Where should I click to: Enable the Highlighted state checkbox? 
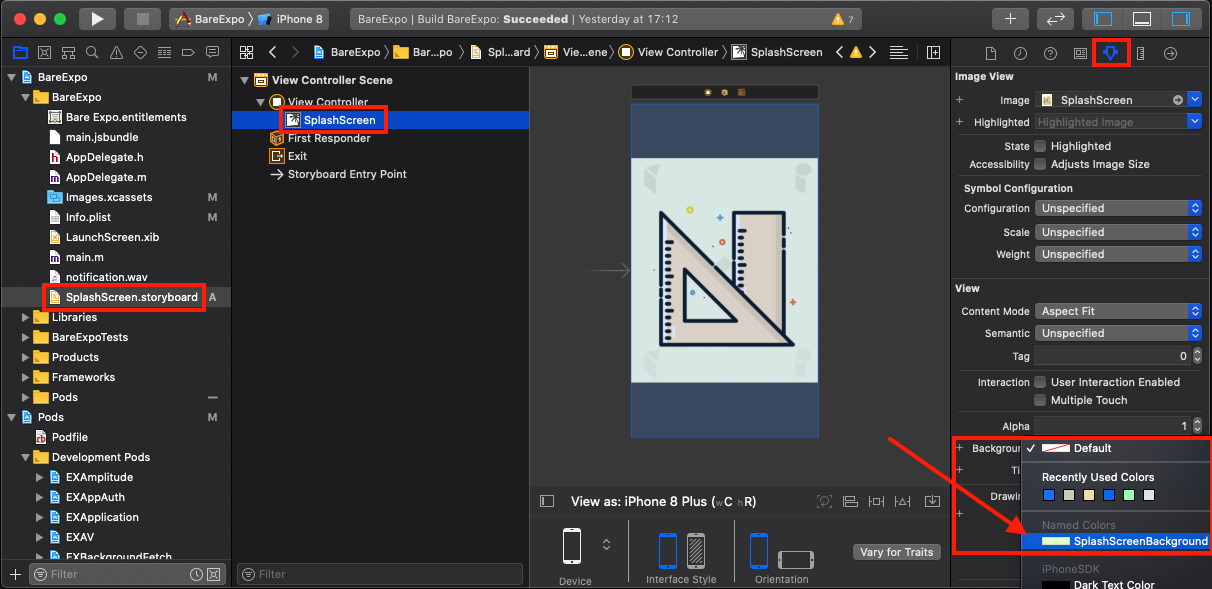click(x=1041, y=146)
